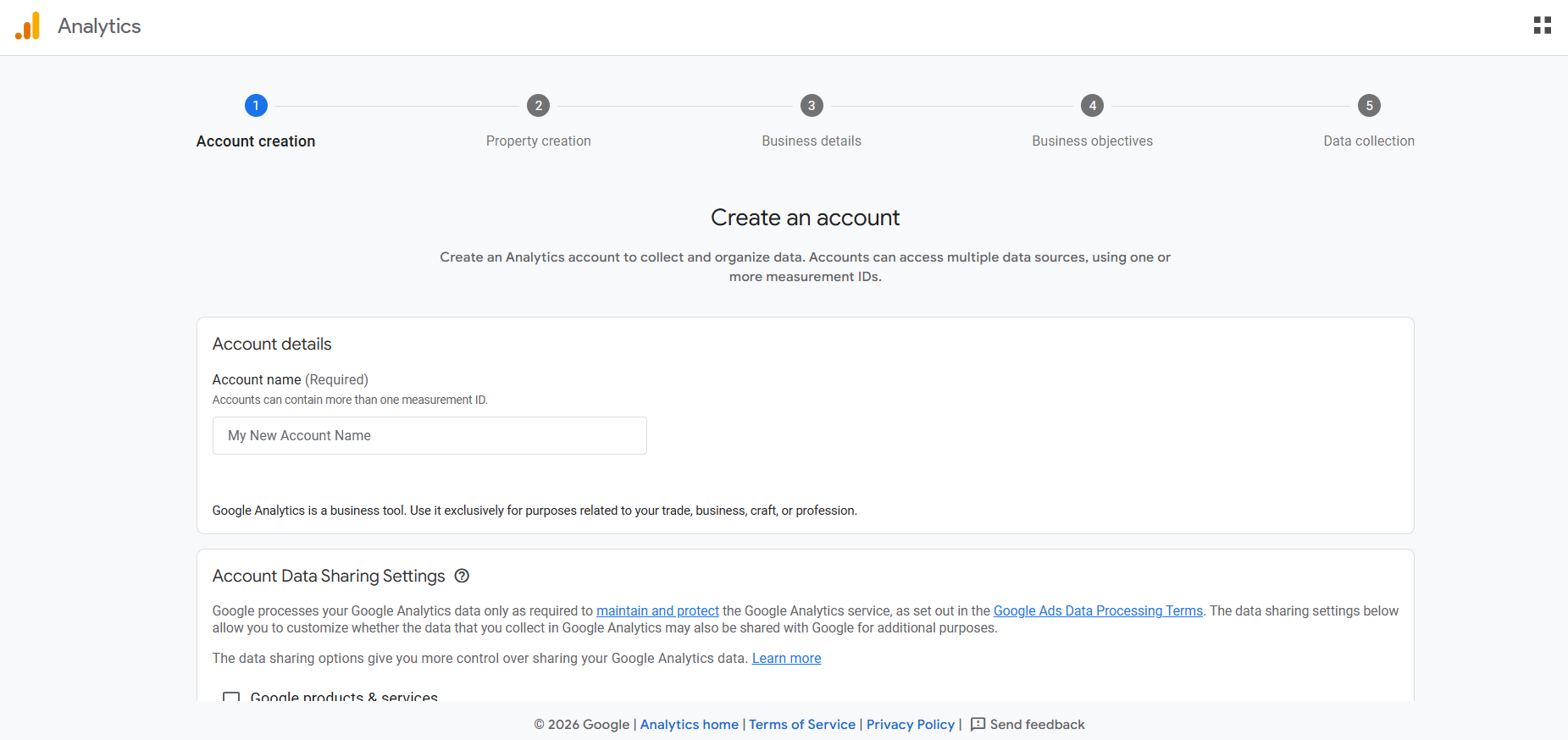Click the Google Analytics logo icon
Viewport: 1568px width, 740px height.
(x=28, y=26)
